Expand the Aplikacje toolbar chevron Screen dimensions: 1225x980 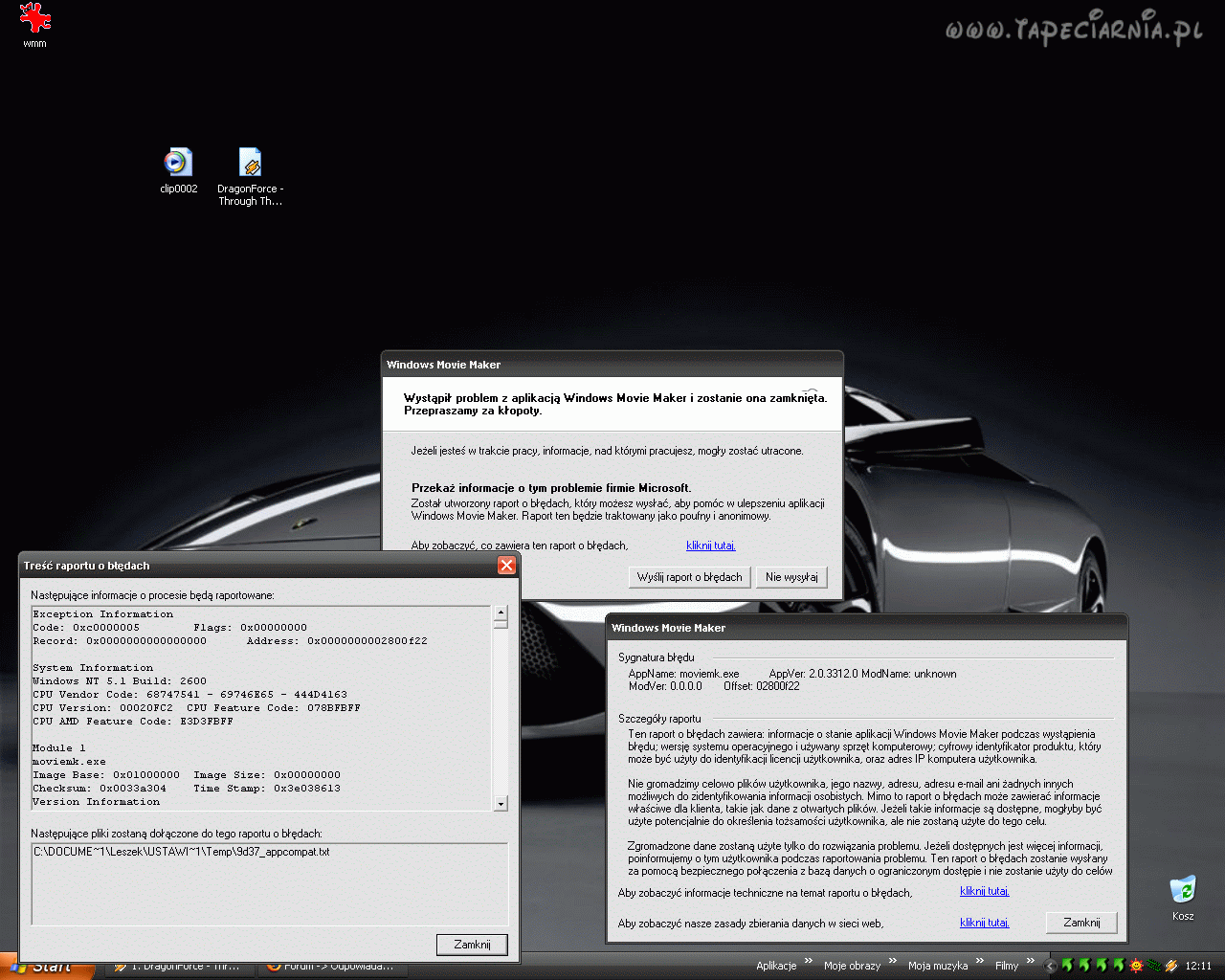809,961
